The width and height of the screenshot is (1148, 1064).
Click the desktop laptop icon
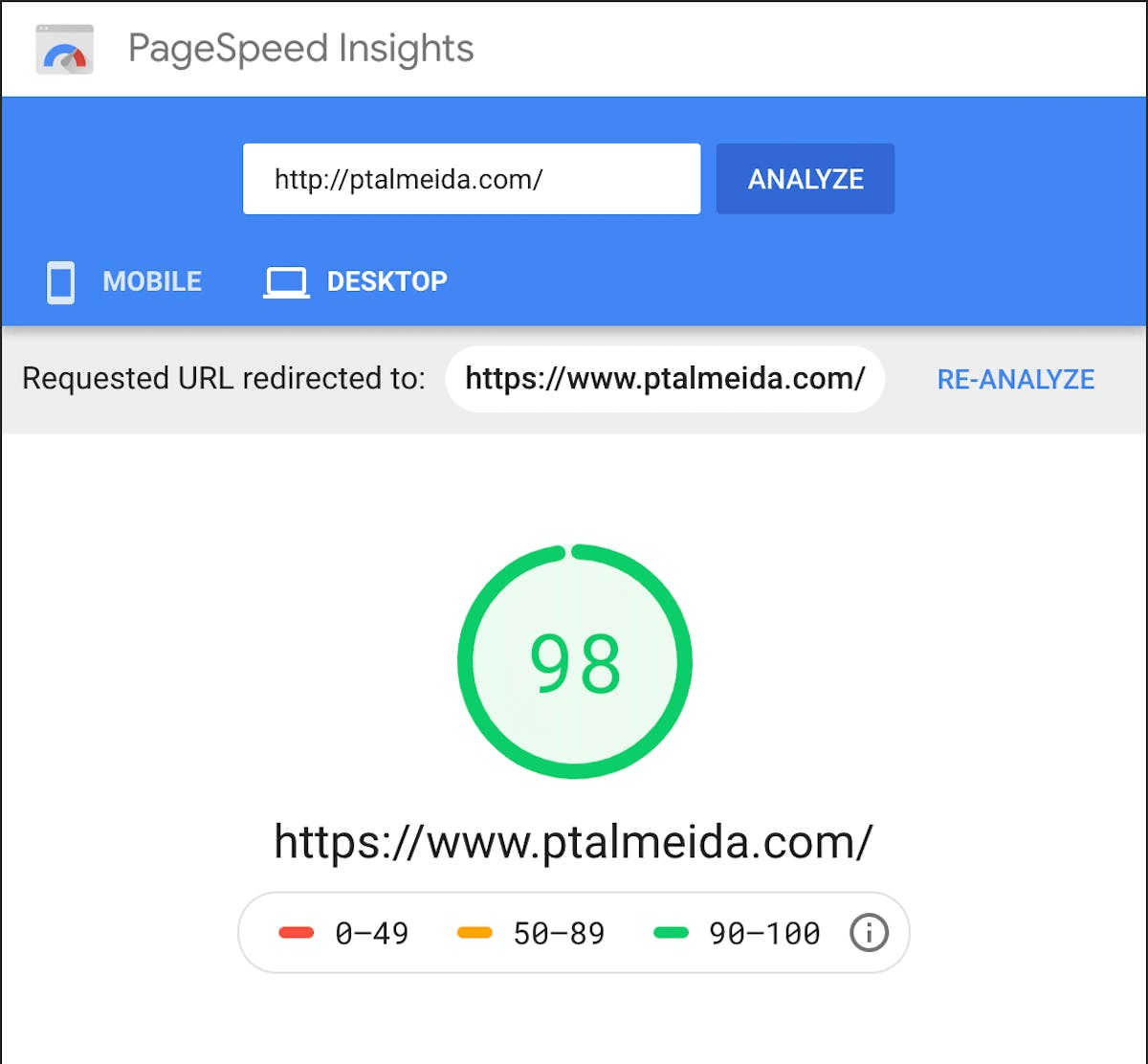coord(286,282)
